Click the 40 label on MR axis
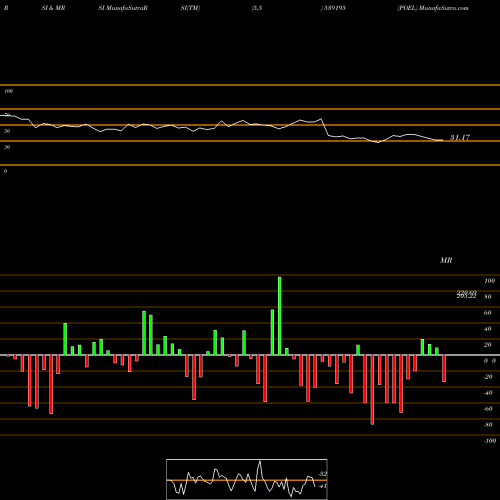The height and width of the screenshot is (500, 500). (x=488, y=329)
